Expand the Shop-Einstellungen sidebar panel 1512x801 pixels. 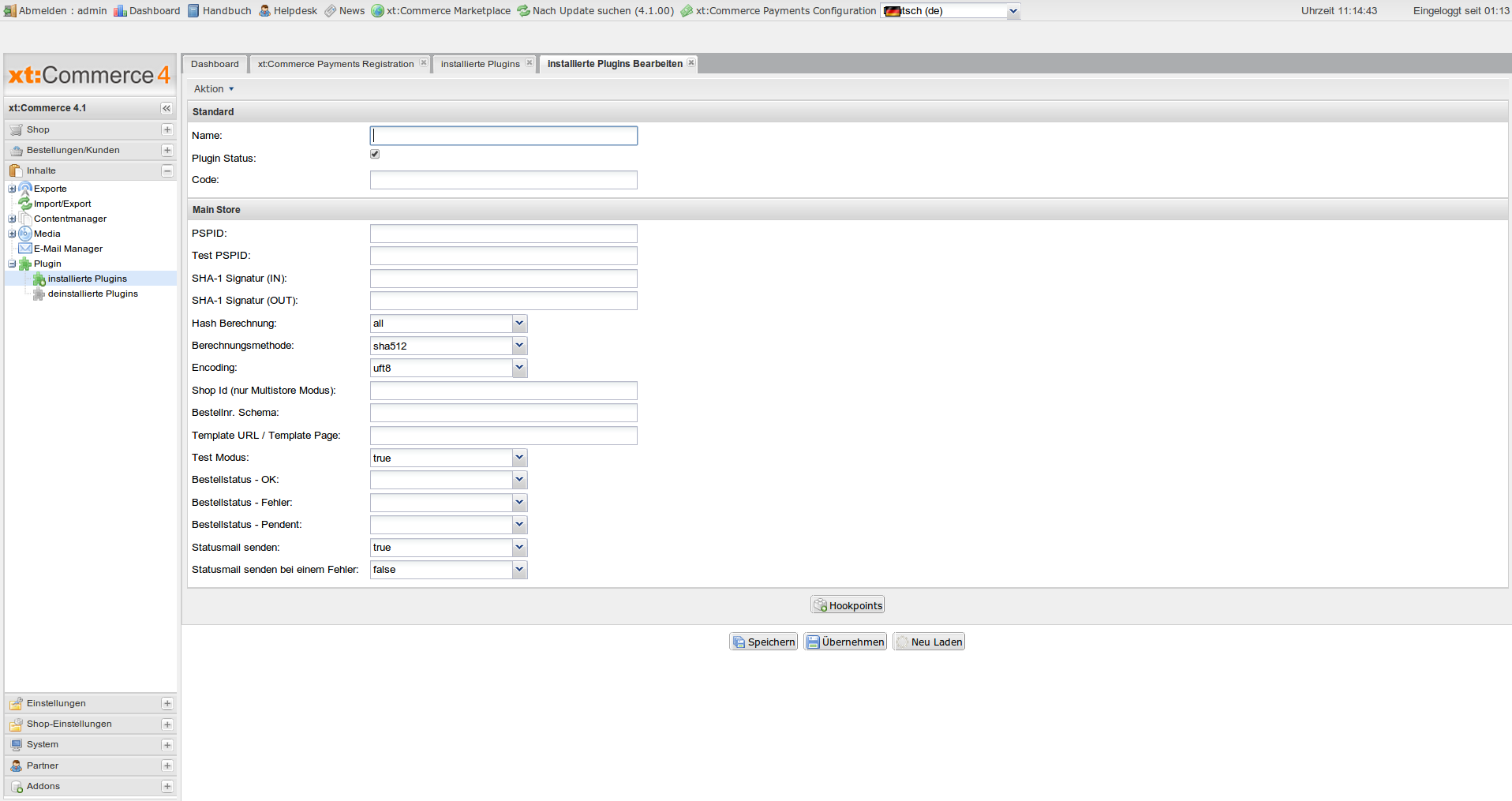(x=167, y=724)
